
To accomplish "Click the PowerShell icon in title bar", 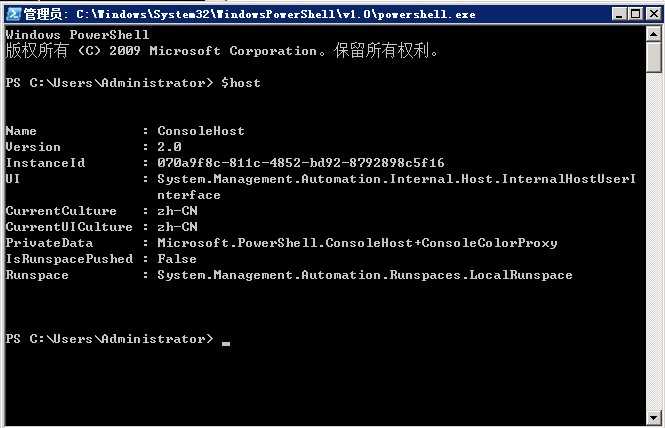I will 14,14.
